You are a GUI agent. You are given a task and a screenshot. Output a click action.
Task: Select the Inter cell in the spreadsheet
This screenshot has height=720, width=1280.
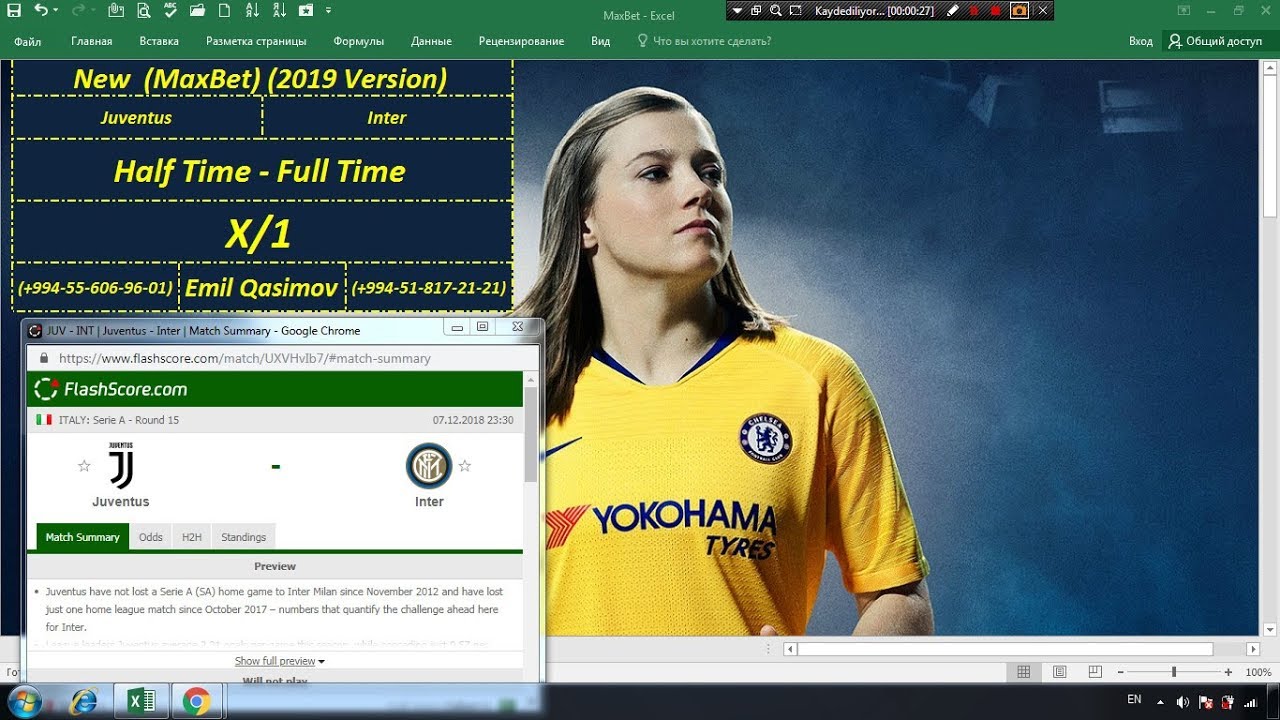pos(387,117)
